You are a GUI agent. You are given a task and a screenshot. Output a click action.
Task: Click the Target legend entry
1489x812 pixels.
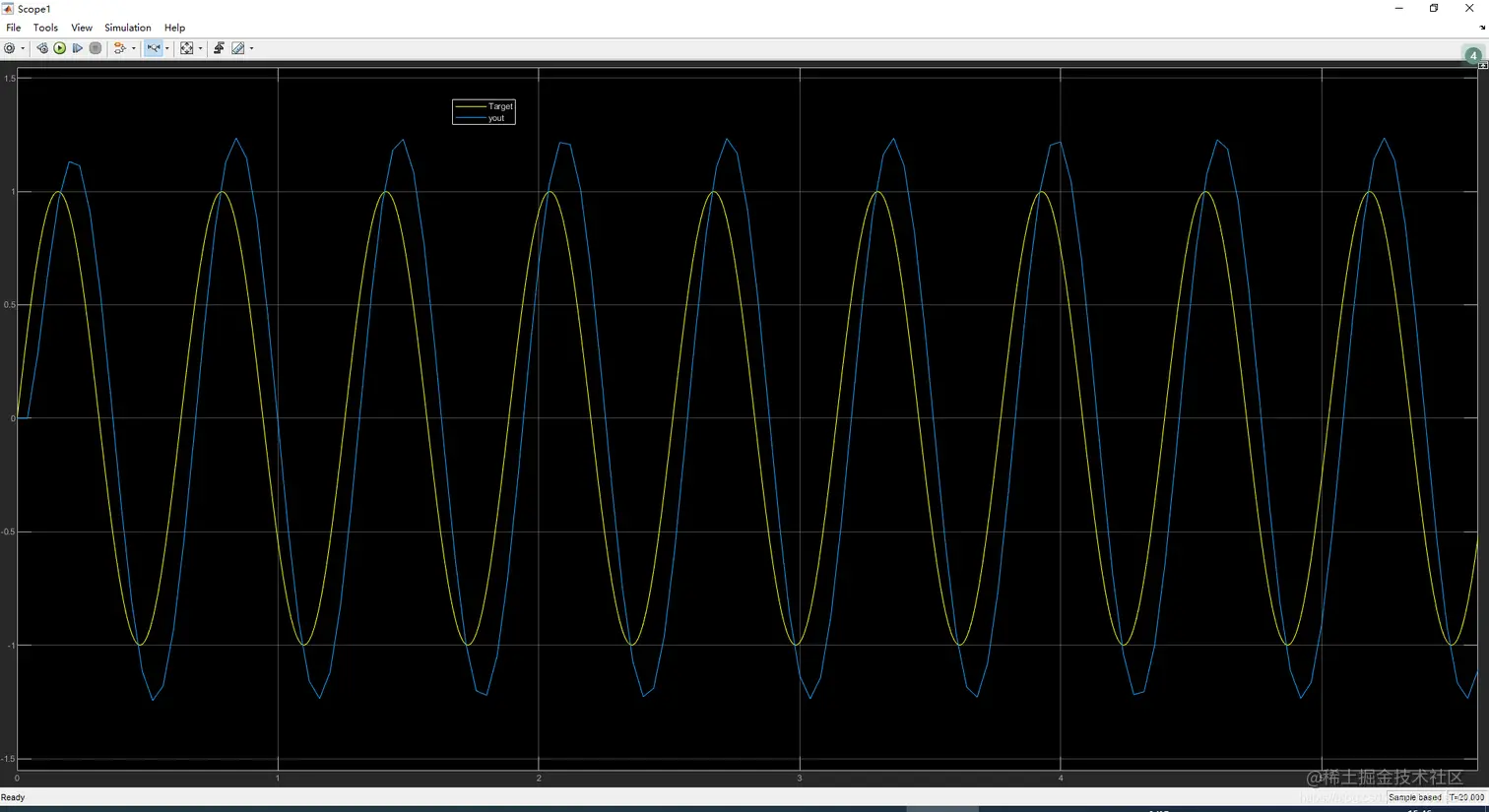tap(484, 106)
